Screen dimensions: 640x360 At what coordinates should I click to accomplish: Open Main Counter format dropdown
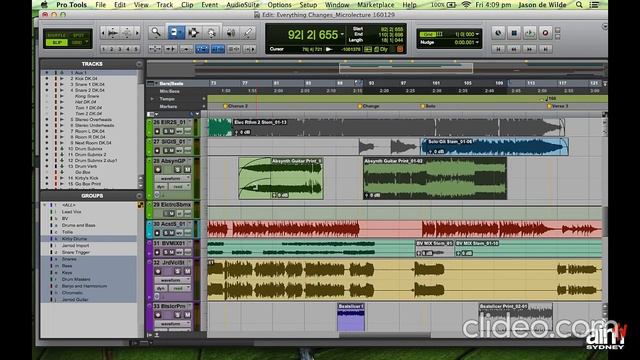342,34
